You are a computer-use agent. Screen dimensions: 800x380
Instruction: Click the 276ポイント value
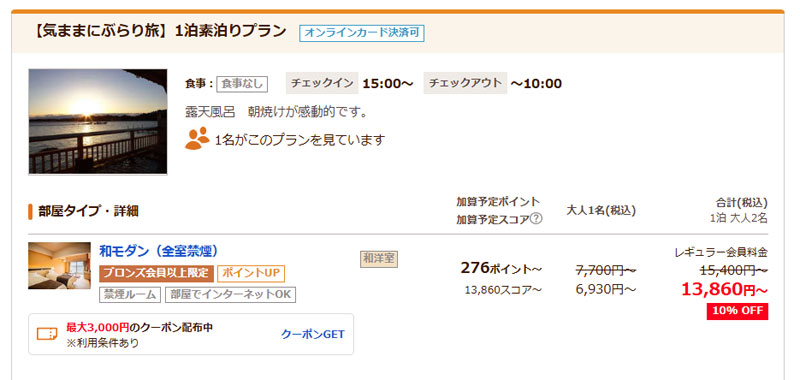(501, 268)
